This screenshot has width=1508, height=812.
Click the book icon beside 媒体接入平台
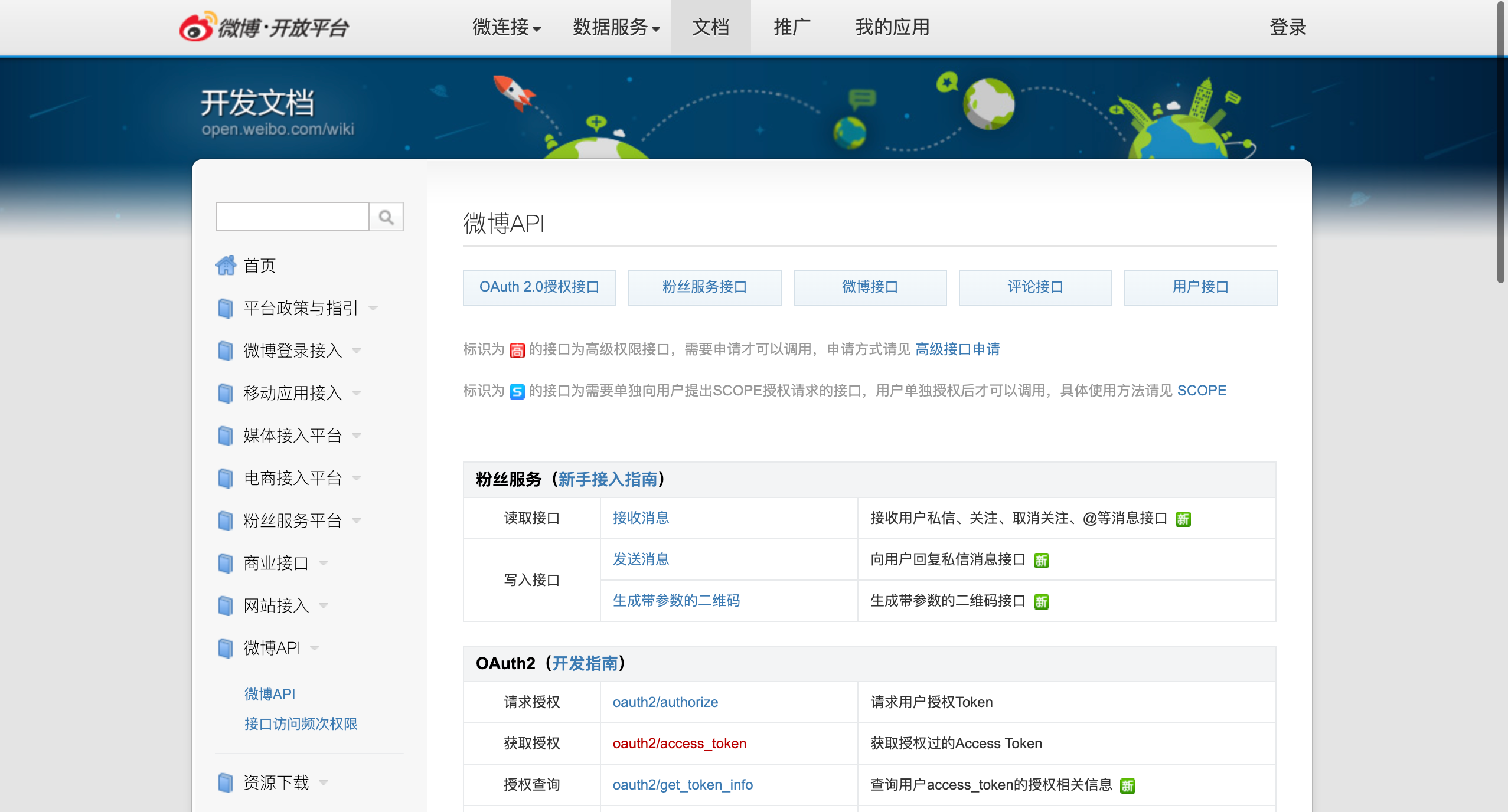(x=225, y=436)
